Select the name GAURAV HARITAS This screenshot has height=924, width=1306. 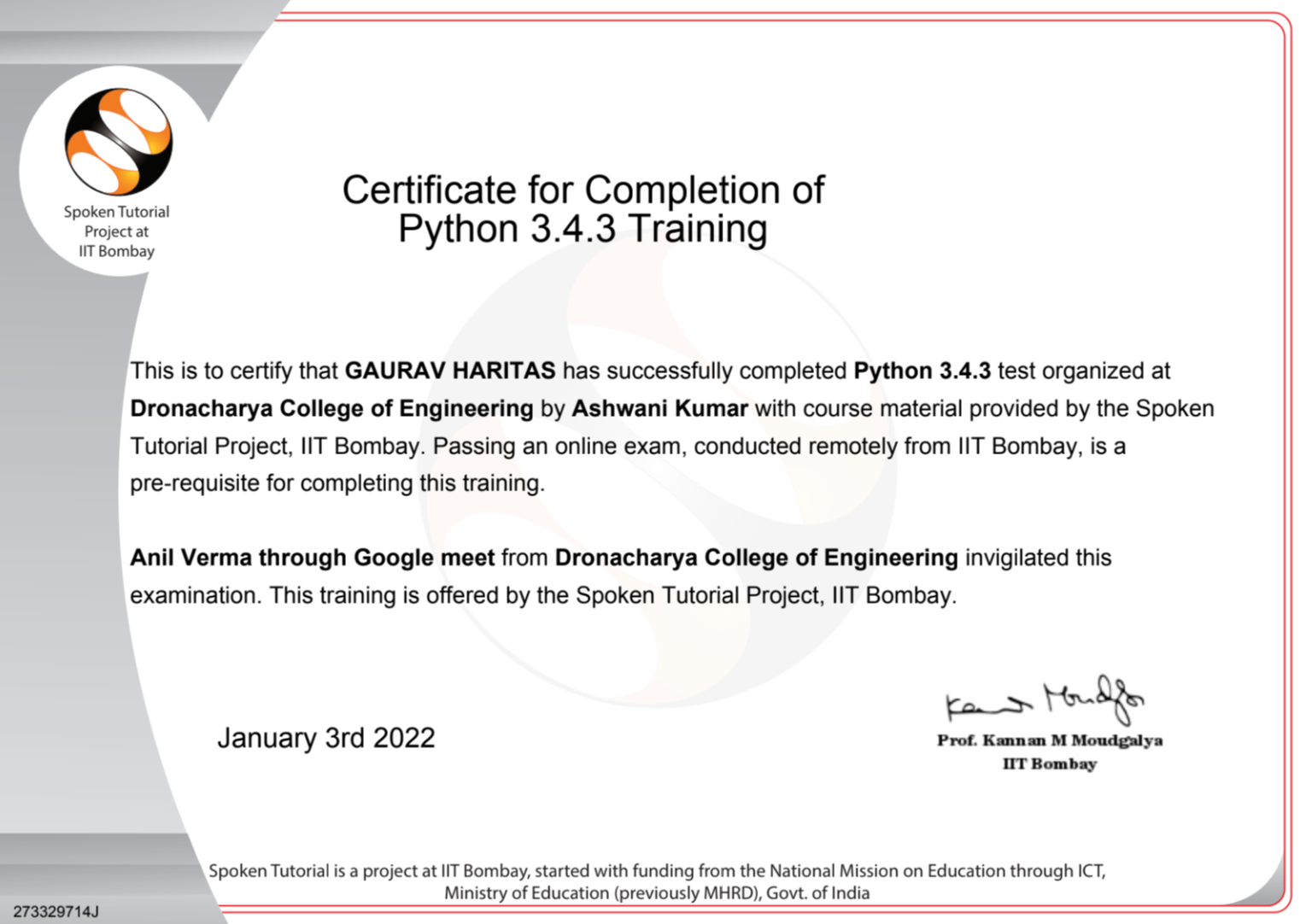pyautogui.click(x=450, y=371)
